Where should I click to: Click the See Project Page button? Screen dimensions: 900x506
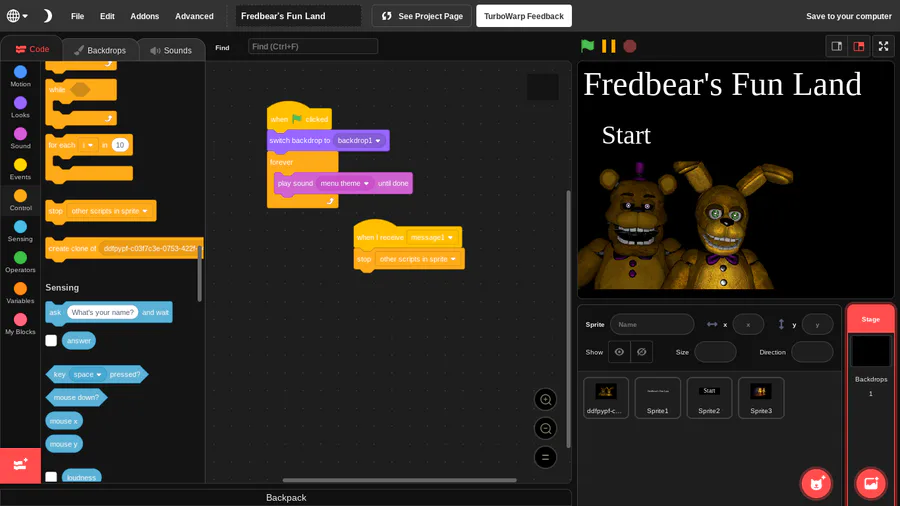pos(422,16)
